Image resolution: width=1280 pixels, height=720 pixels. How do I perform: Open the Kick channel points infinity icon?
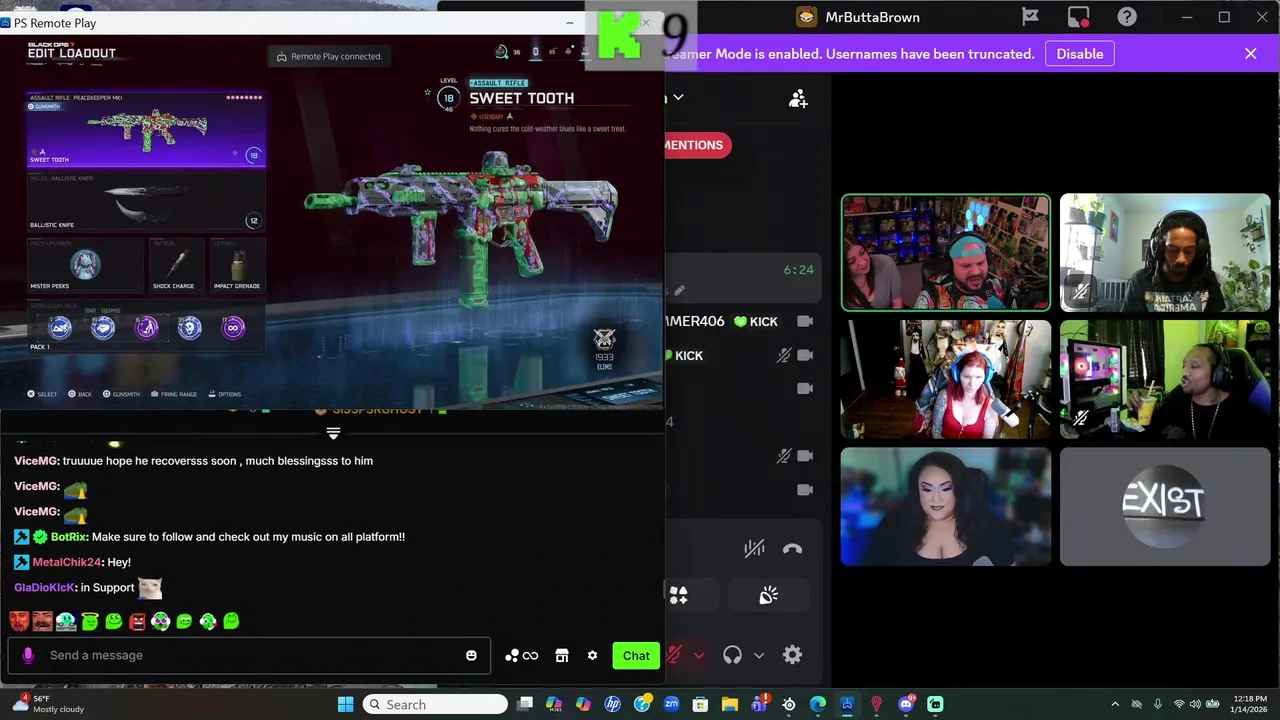tap(522, 656)
